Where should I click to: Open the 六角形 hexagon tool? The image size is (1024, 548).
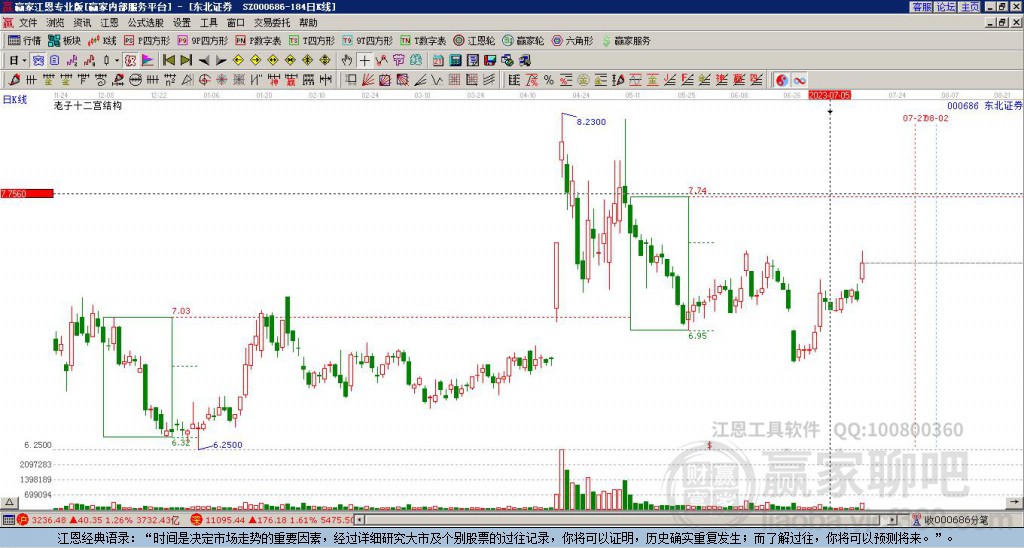coord(572,40)
